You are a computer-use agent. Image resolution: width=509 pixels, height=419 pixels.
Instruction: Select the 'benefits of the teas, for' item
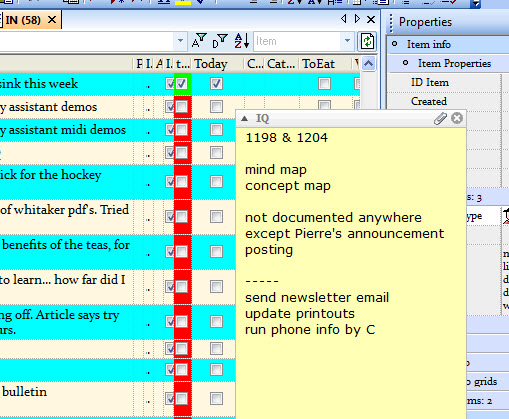[66, 245]
